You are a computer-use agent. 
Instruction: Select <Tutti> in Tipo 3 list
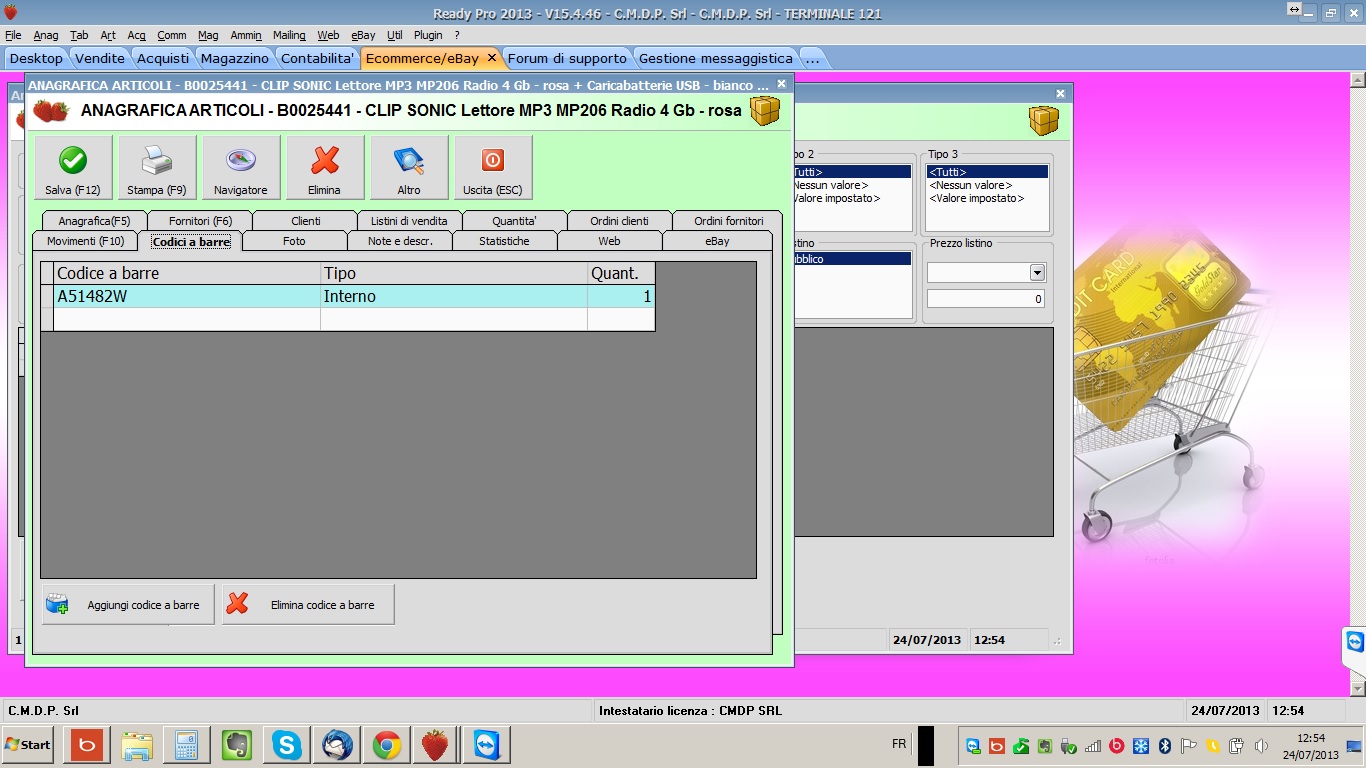(x=987, y=172)
